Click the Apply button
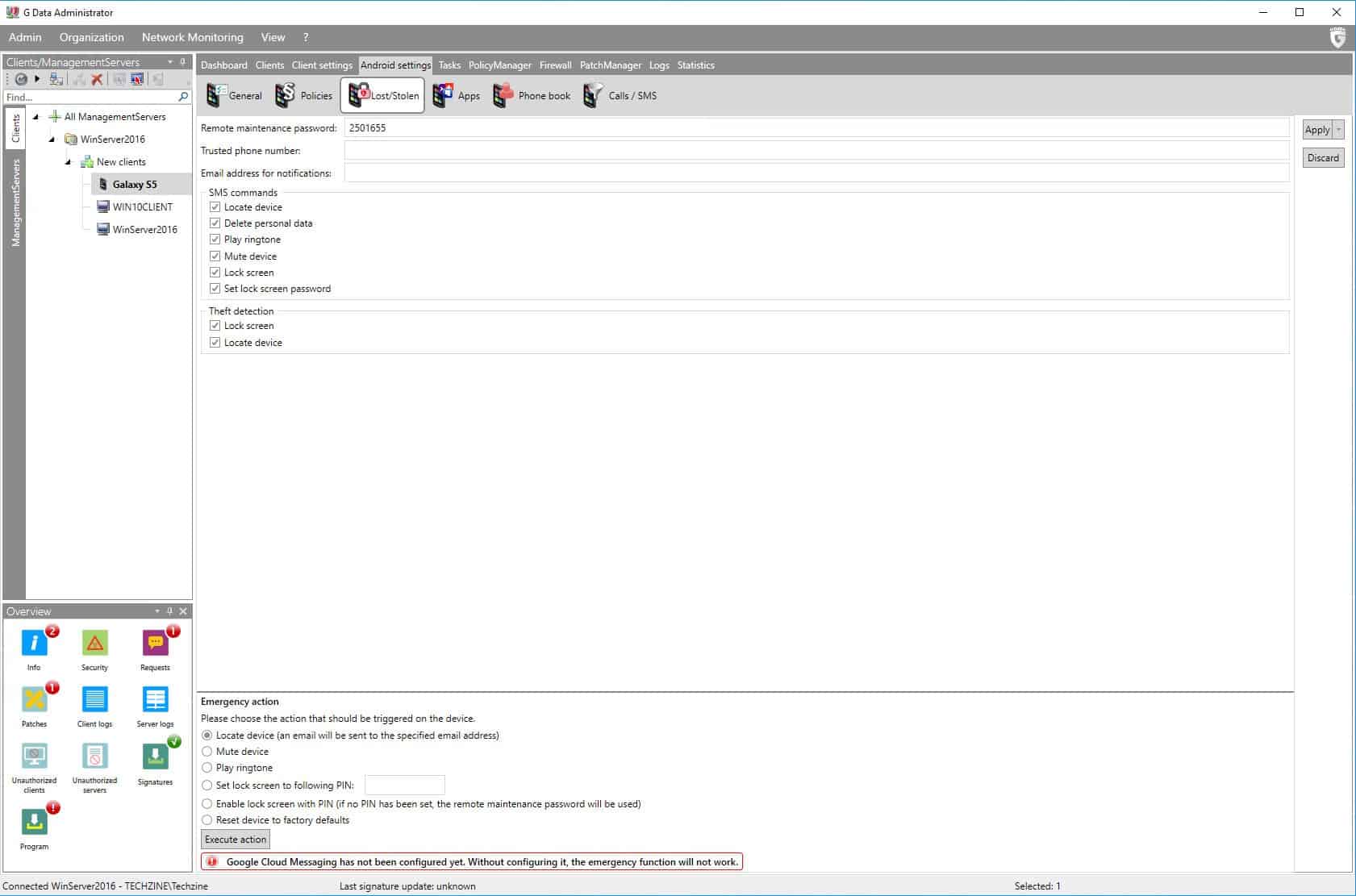The height and width of the screenshot is (896, 1356). tap(1317, 130)
